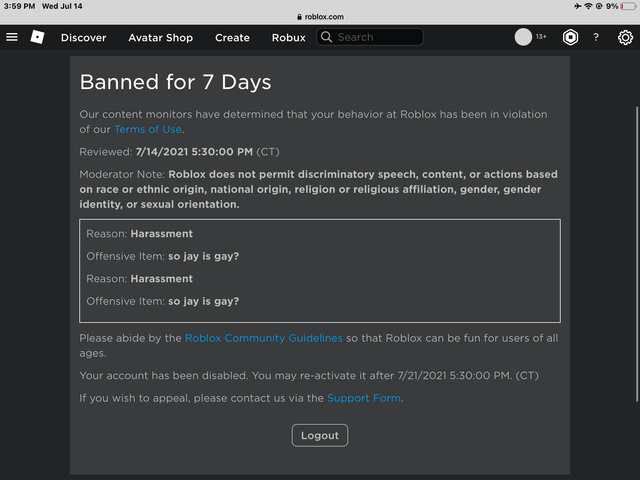Open the profile avatar circle
Screen dimensions: 640x480
coord(523,37)
